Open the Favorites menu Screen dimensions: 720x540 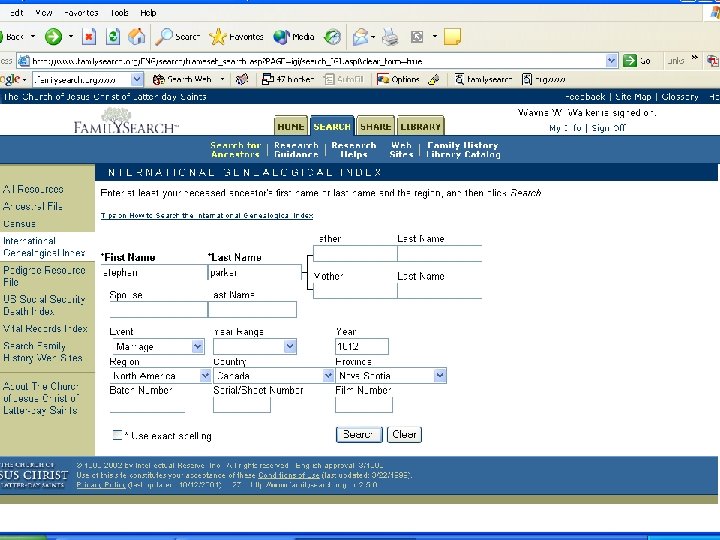[81, 13]
